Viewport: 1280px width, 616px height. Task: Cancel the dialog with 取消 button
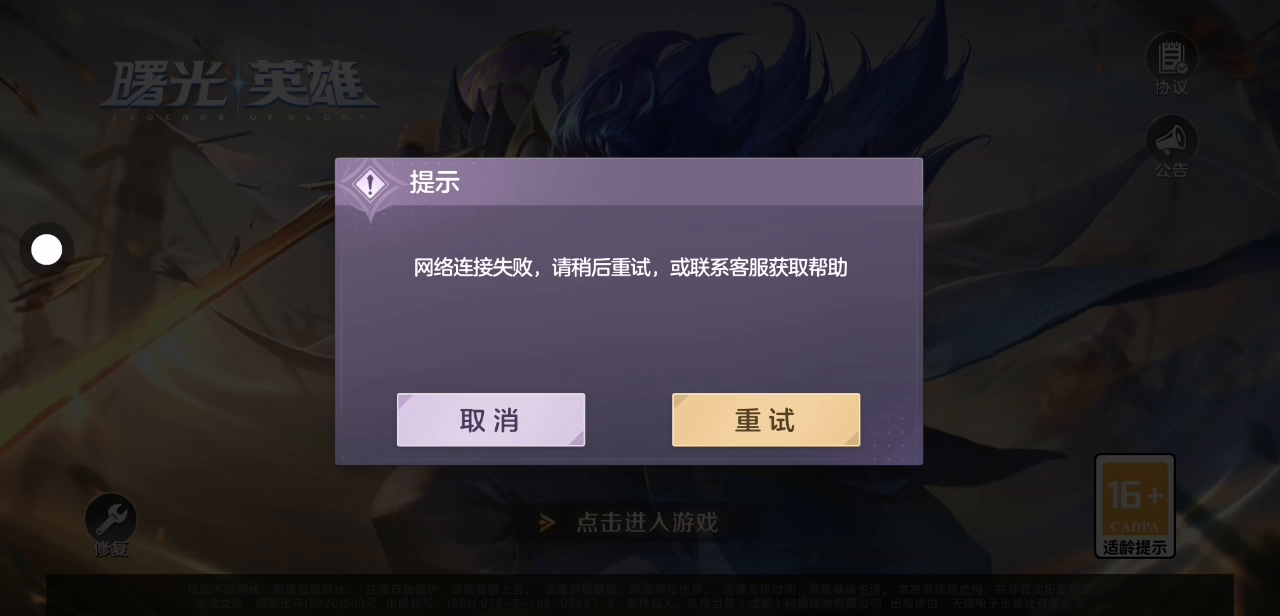click(491, 420)
